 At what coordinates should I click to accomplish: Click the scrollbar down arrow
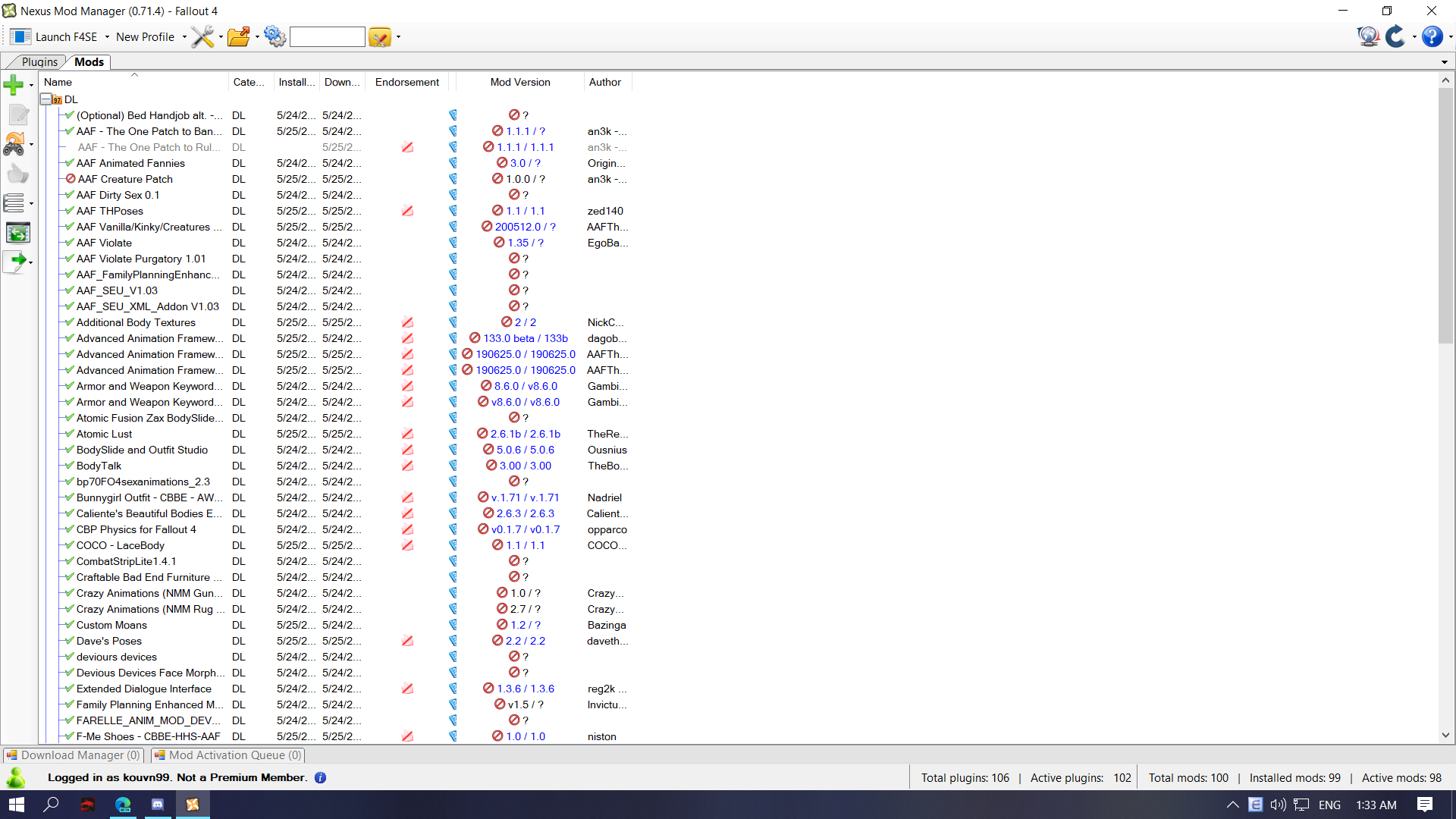tap(1445, 735)
